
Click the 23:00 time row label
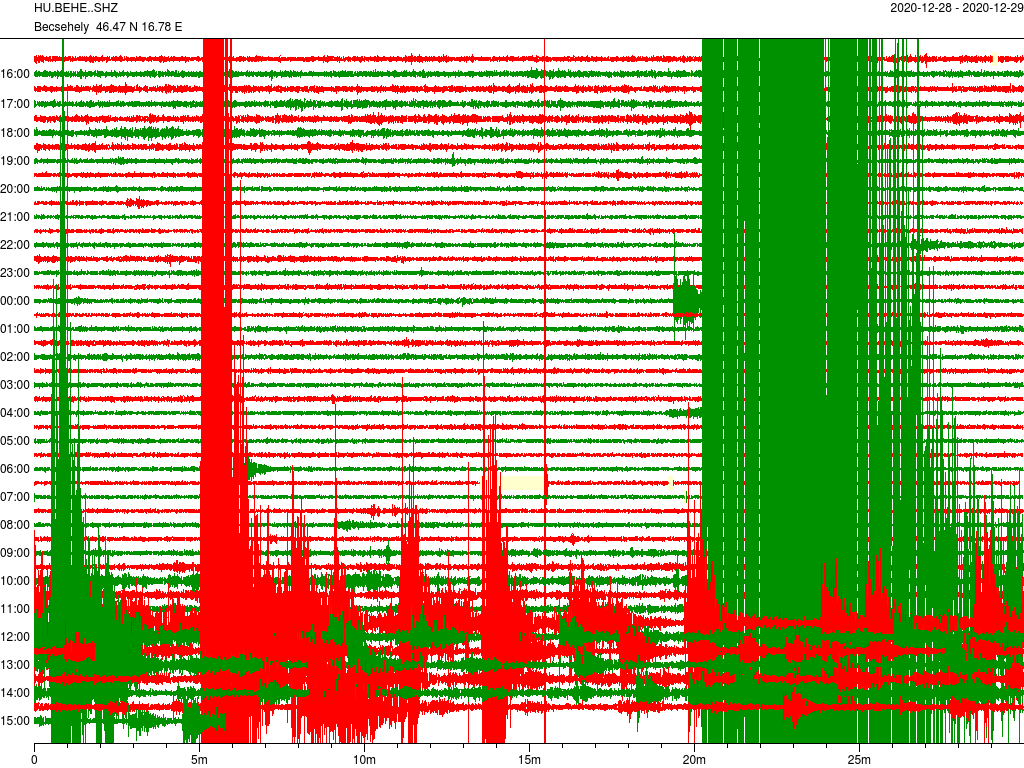click(15, 272)
